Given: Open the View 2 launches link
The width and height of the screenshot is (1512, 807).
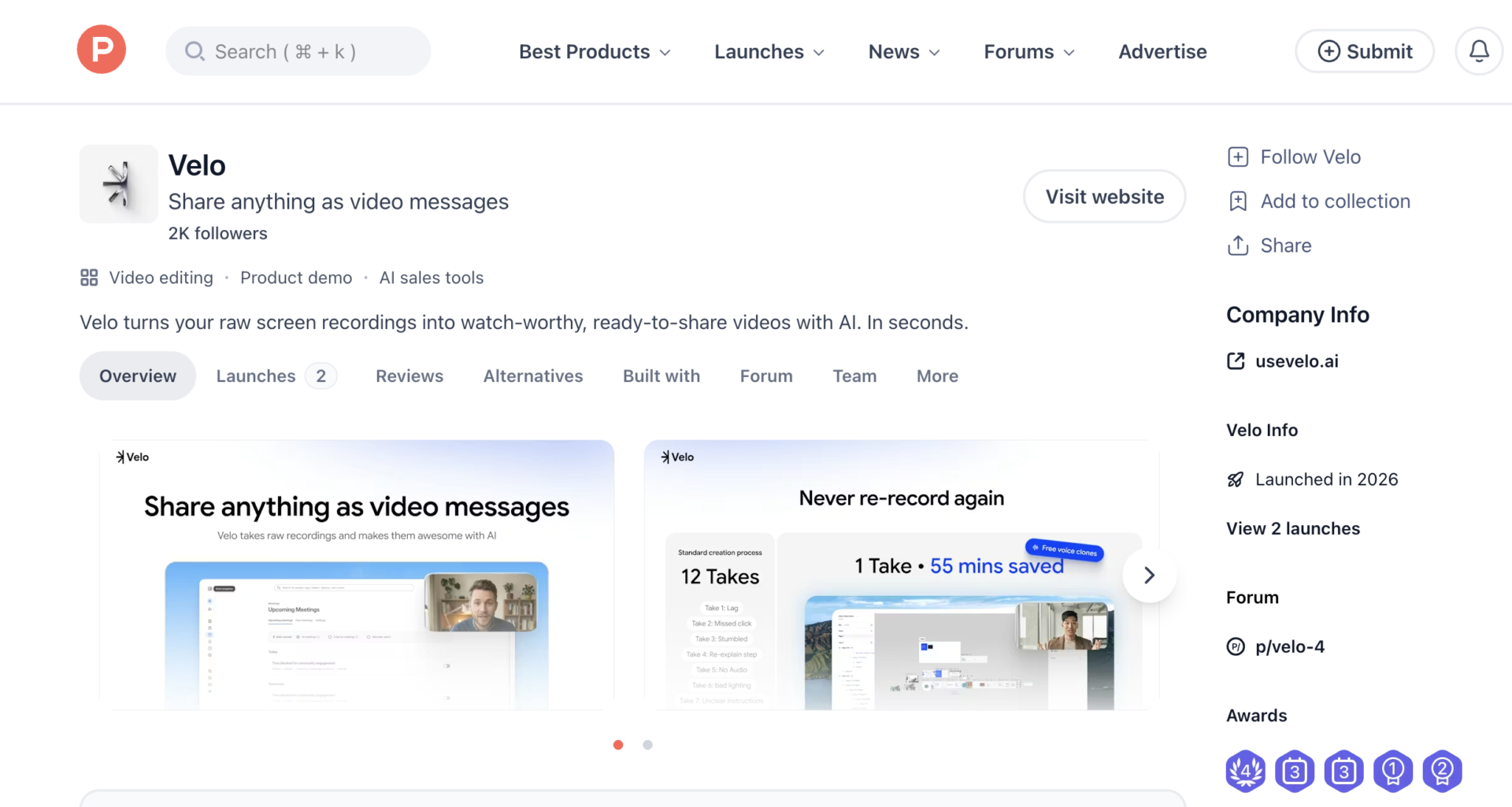Looking at the screenshot, I should (x=1293, y=528).
